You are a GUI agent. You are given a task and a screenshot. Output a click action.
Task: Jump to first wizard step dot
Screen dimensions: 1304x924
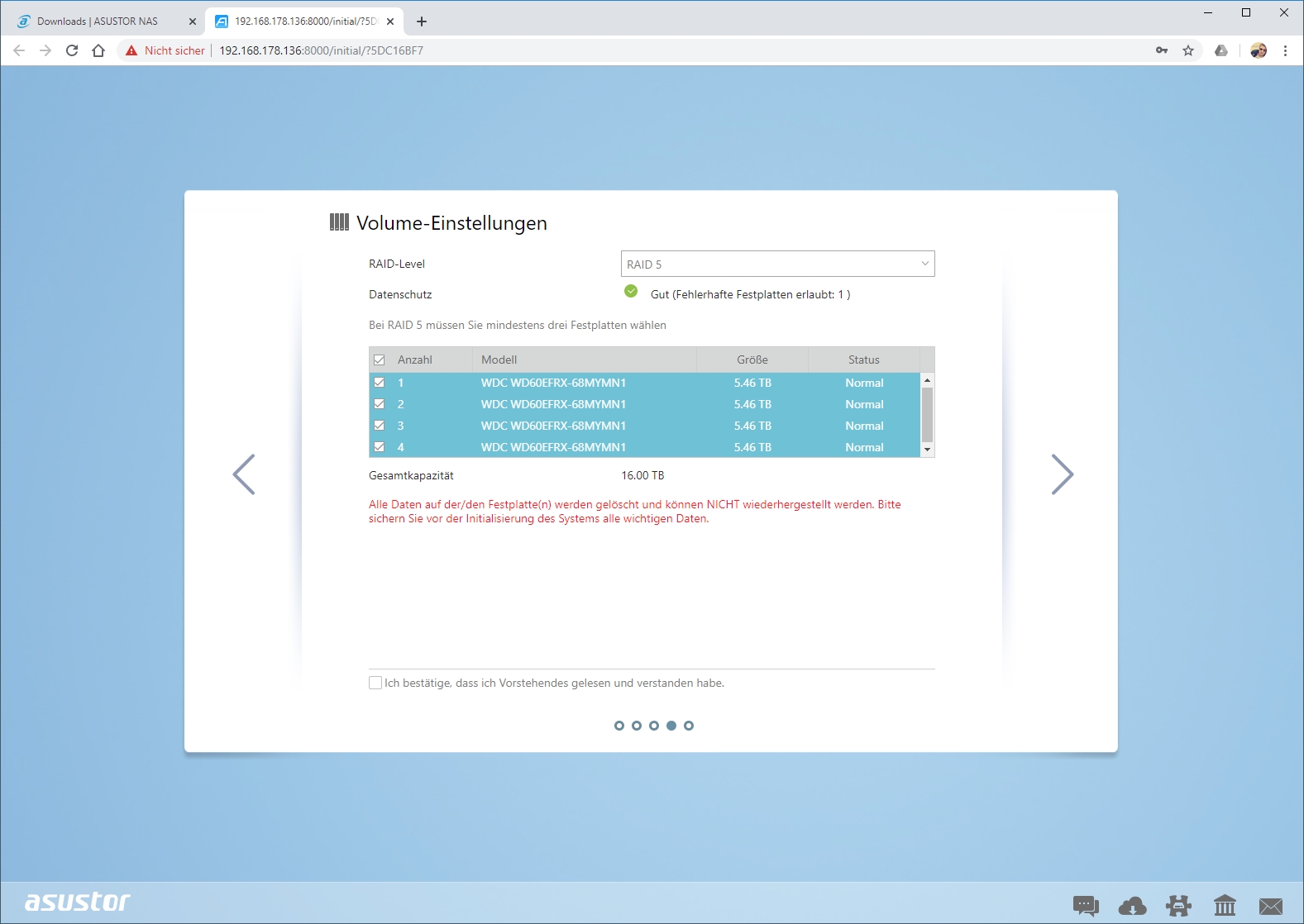click(619, 726)
